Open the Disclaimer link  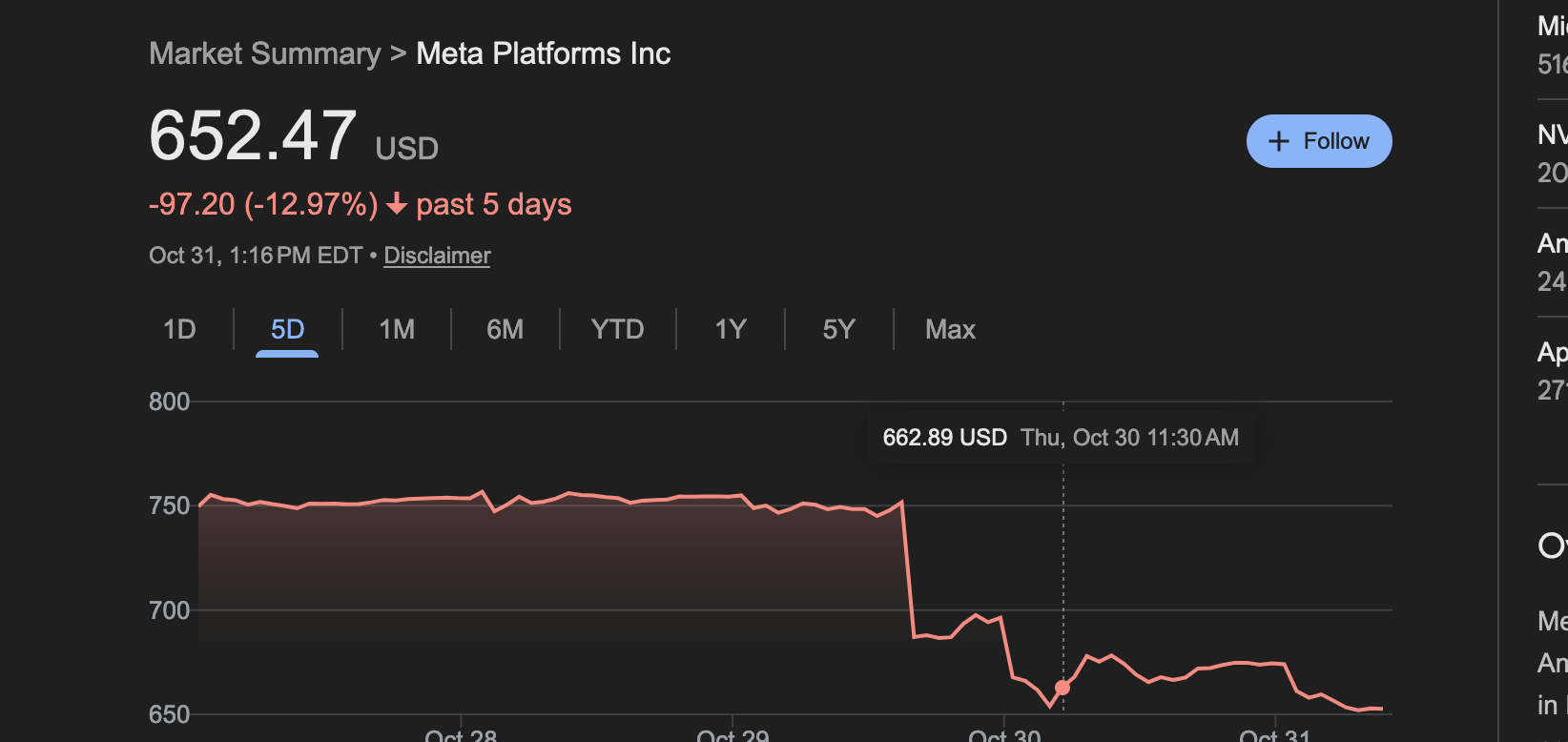click(x=437, y=256)
